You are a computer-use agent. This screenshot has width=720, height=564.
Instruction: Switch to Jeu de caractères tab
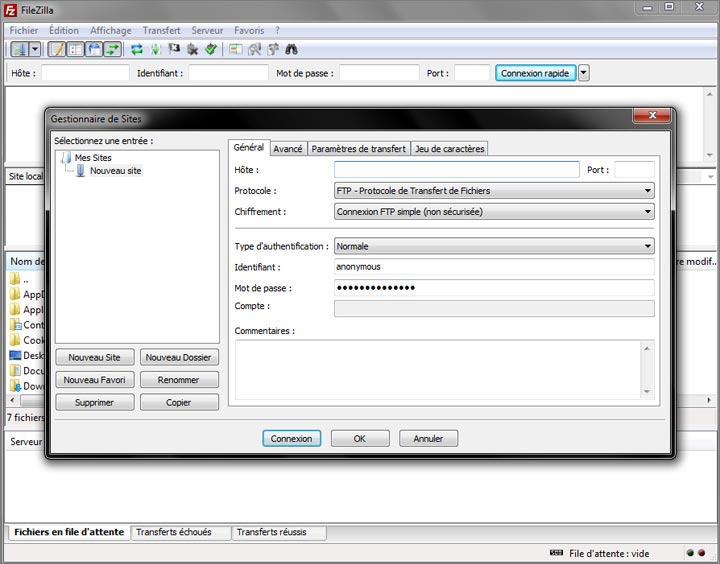coord(450,149)
